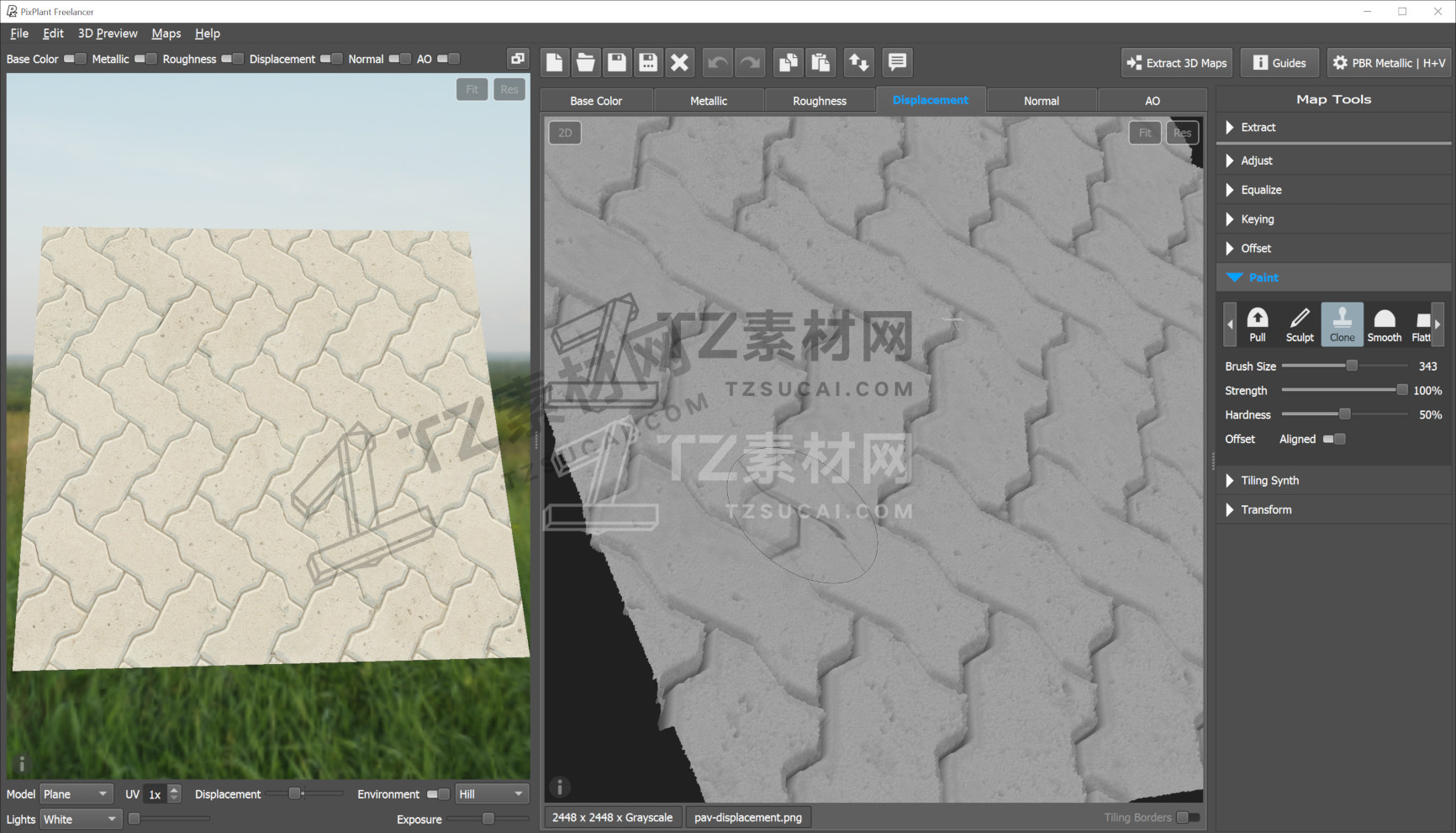Redo the last undone action
The height and width of the screenshot is (833, 1456).
(750, 62)
